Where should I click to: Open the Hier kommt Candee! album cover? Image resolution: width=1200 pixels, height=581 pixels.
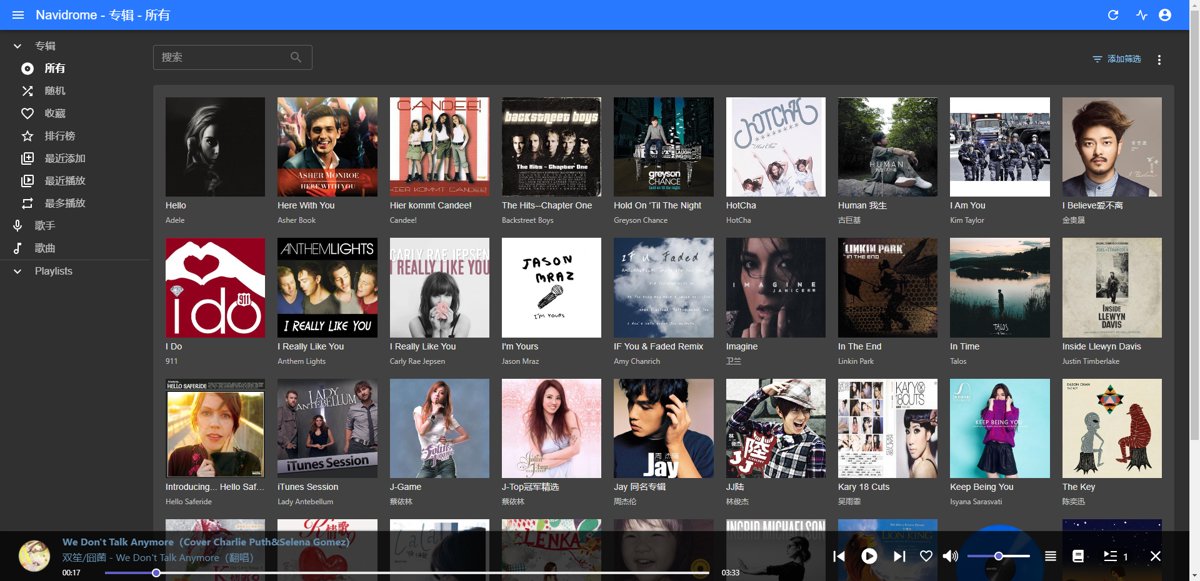pyautogui.click(x=439, y=147)
